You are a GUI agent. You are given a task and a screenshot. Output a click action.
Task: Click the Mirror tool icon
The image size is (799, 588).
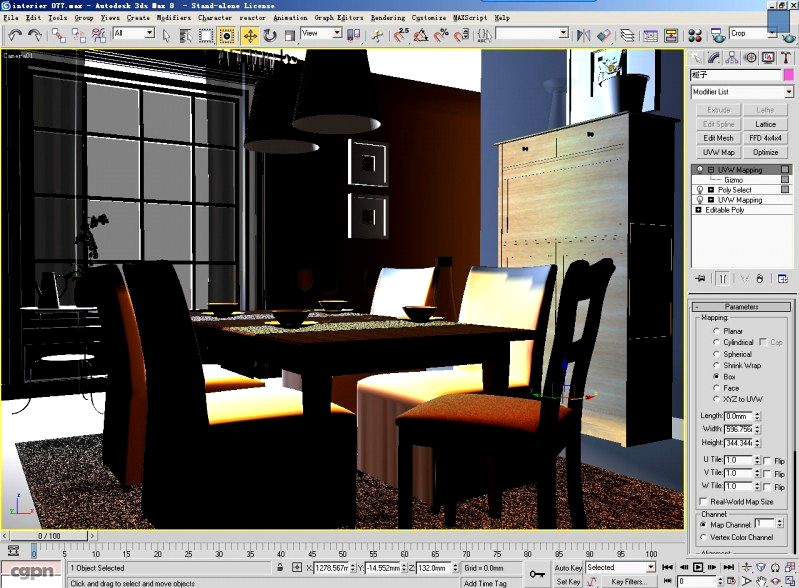pos(583,35)
